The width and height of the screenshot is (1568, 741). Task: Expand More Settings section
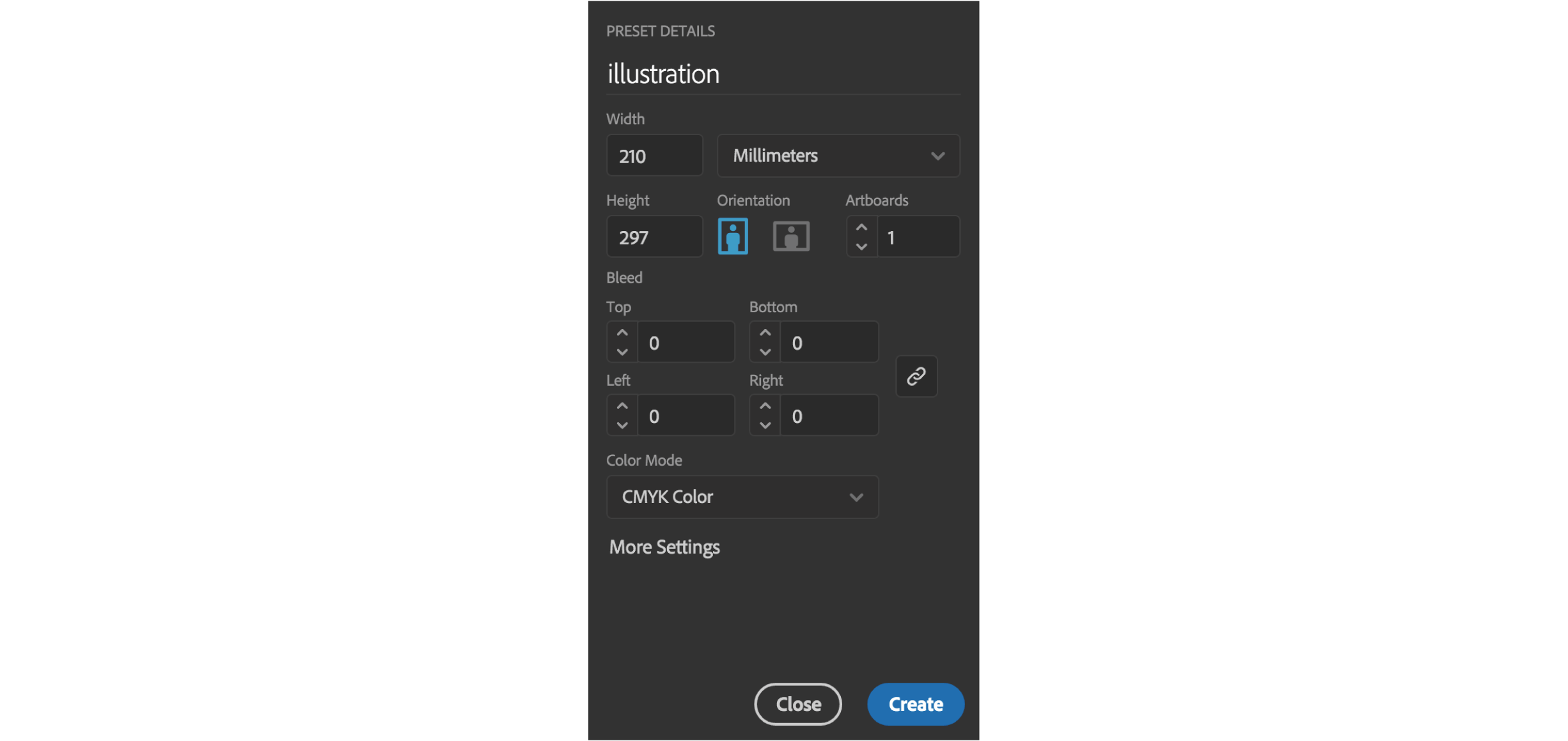coord(663,546)
